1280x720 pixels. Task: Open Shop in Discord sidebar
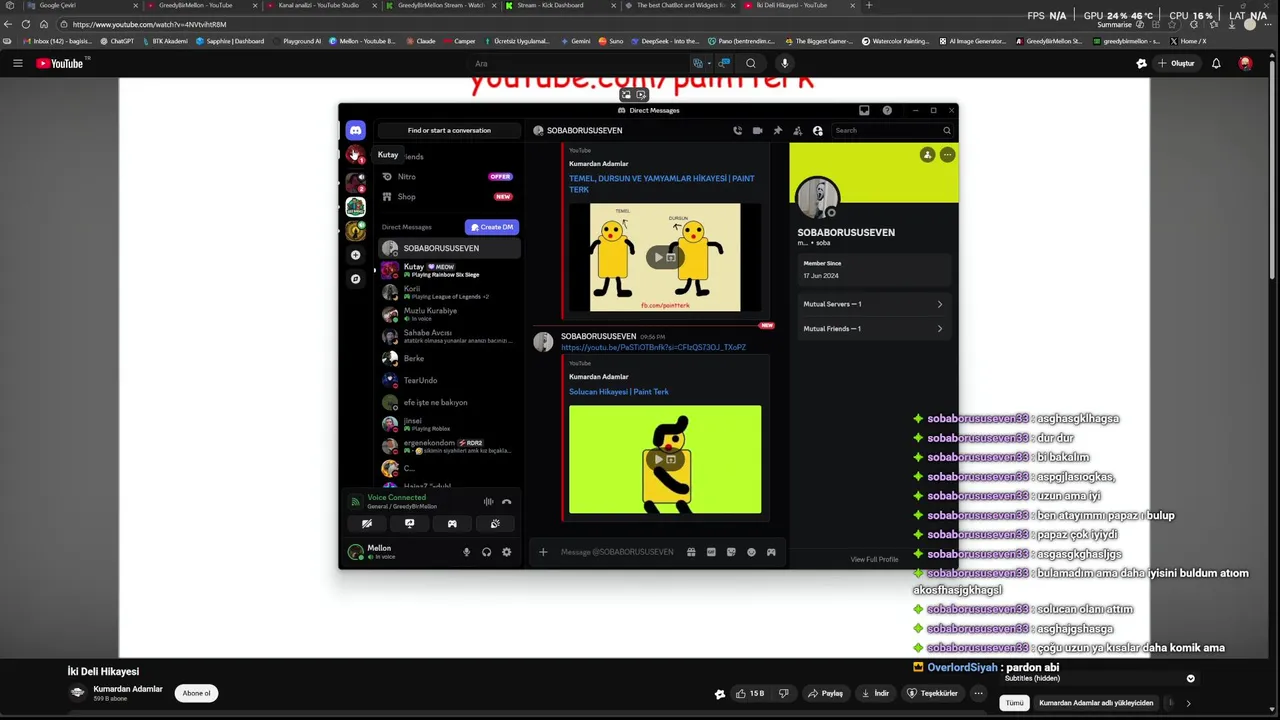click(447, 197)
